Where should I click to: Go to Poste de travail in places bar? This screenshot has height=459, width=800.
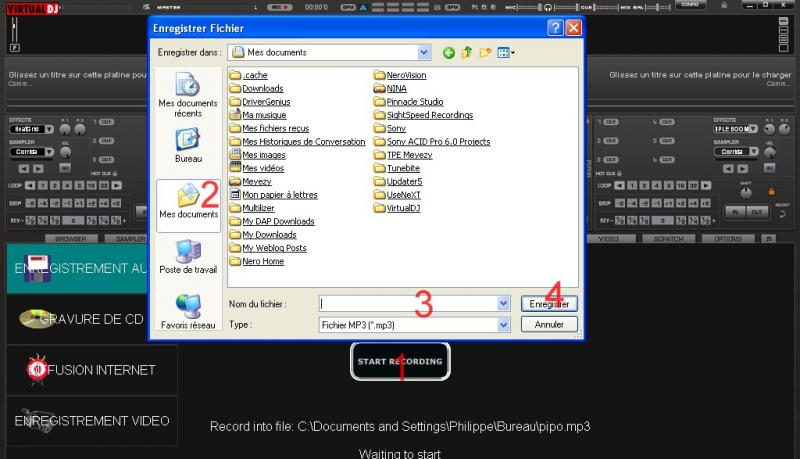[x=188, y=257]
